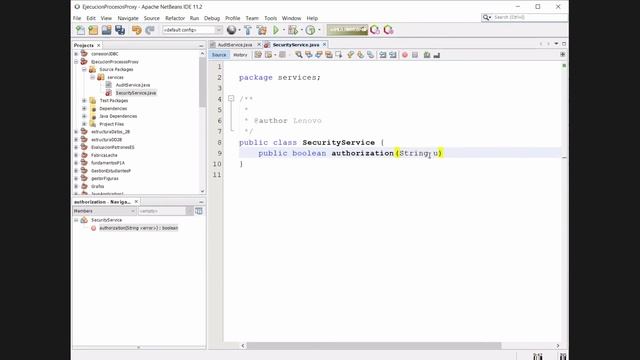Click Find Selection magnifier icon in editor toolbar
Image resolution: width=640 pixels, height=360 pixels.
click(299, 55)
